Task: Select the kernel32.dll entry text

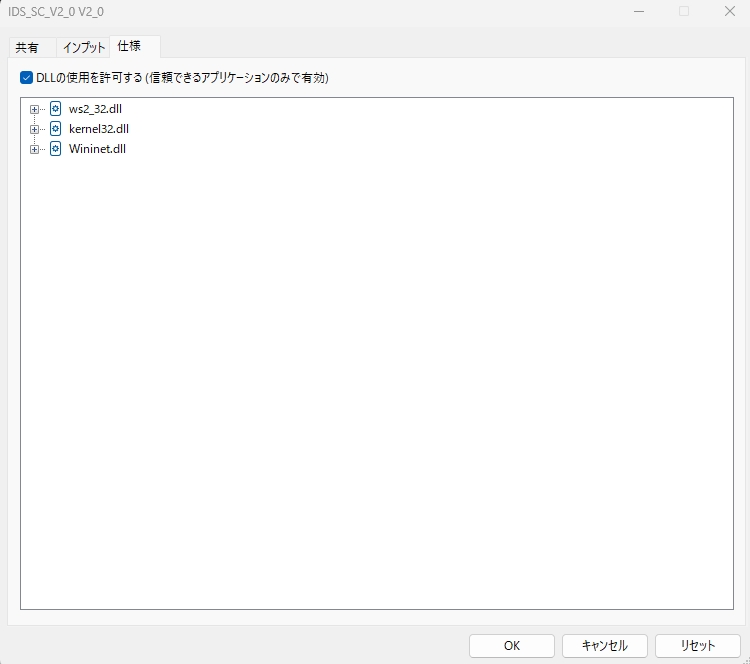Action: click(x=99, y=129)
